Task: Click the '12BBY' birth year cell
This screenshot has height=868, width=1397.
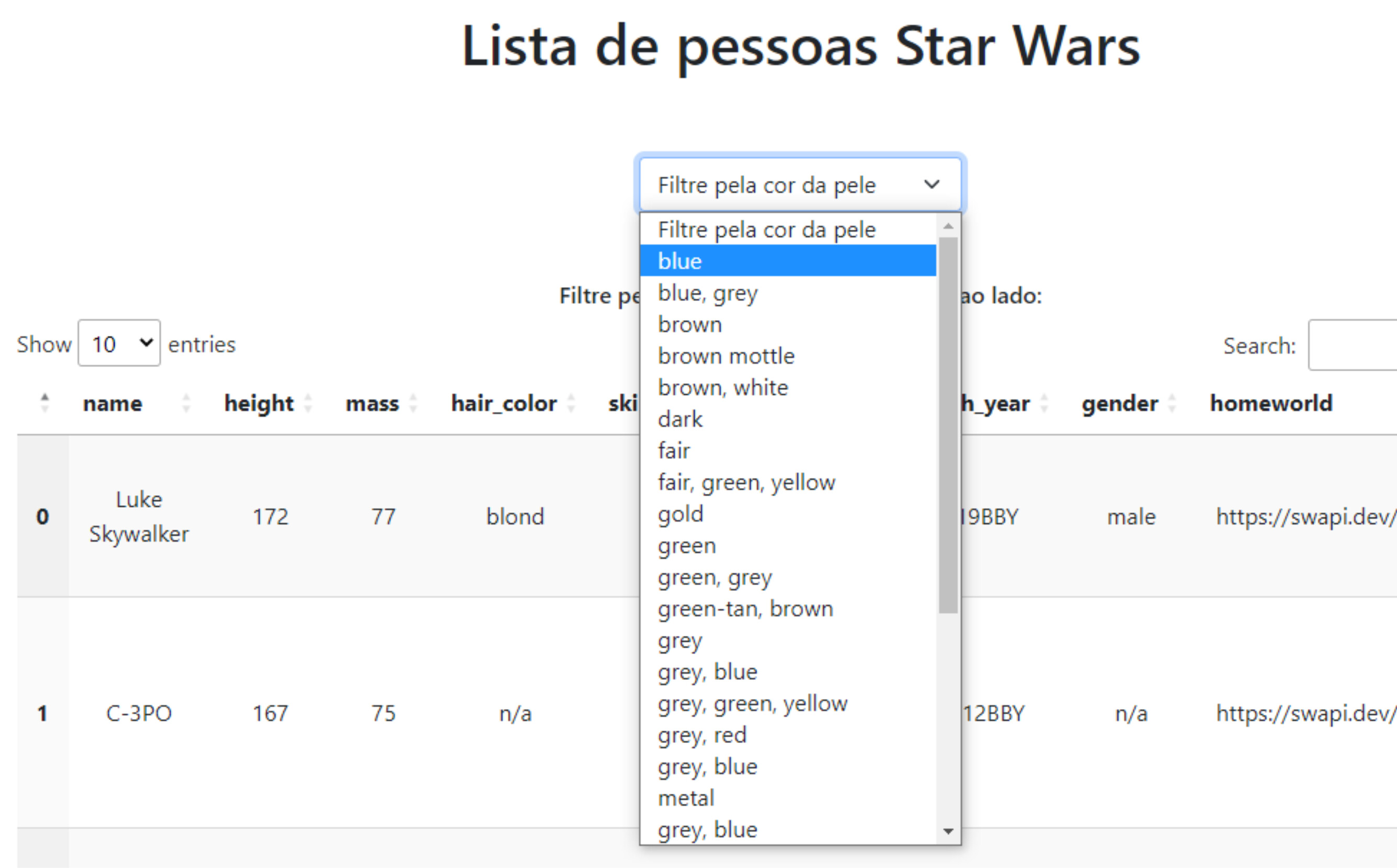Action: point(993,713)
